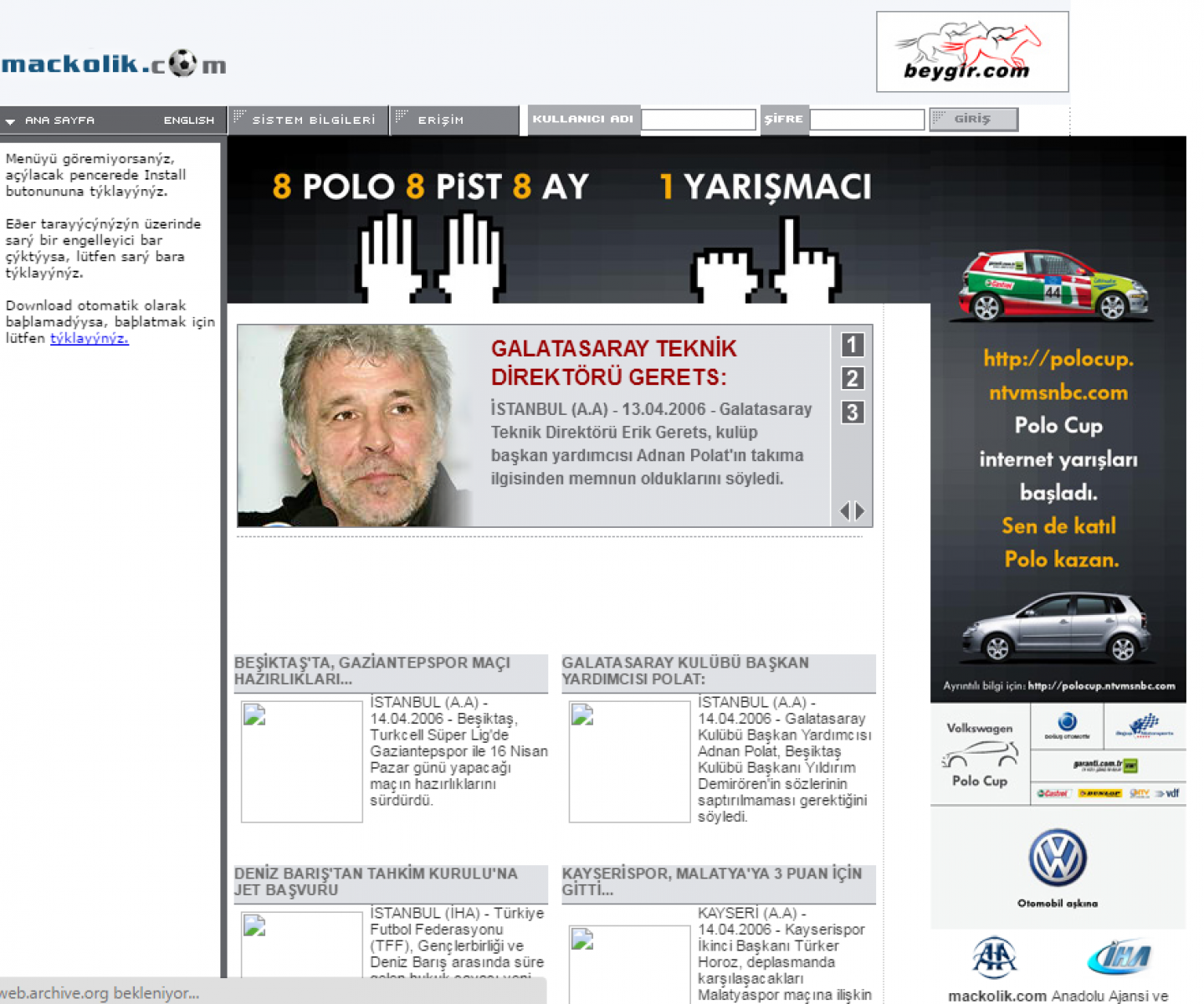1204x1004 pixels.
Task: Click the garanti.com.tr sponsor logo
Action: coord(1105,766)
